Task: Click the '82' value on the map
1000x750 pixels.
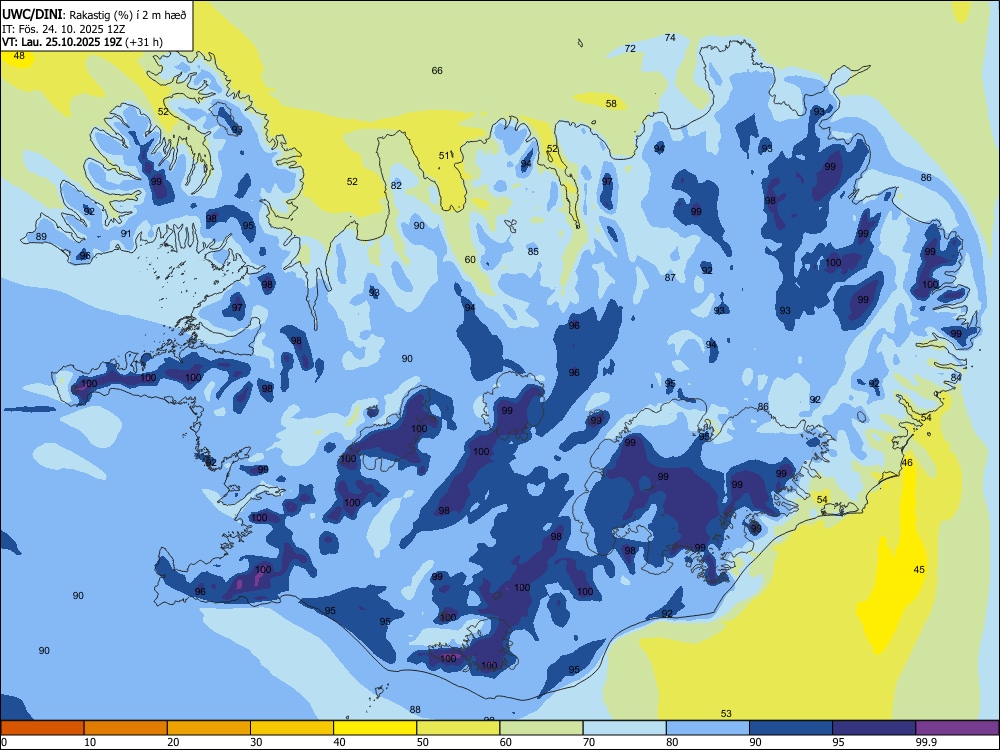Action: (397, 186)
